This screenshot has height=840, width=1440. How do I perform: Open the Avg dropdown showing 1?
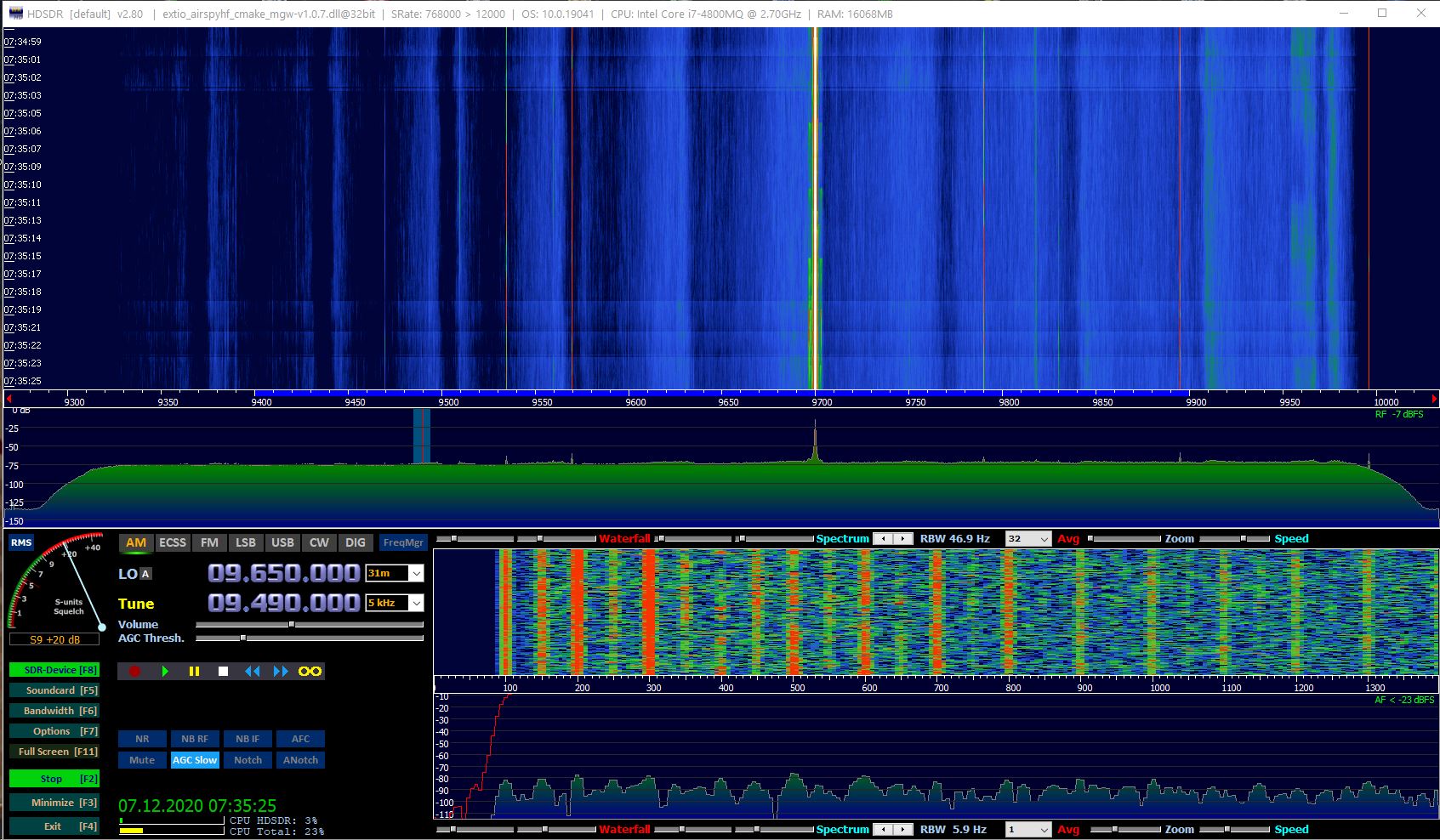[1028, 829]
